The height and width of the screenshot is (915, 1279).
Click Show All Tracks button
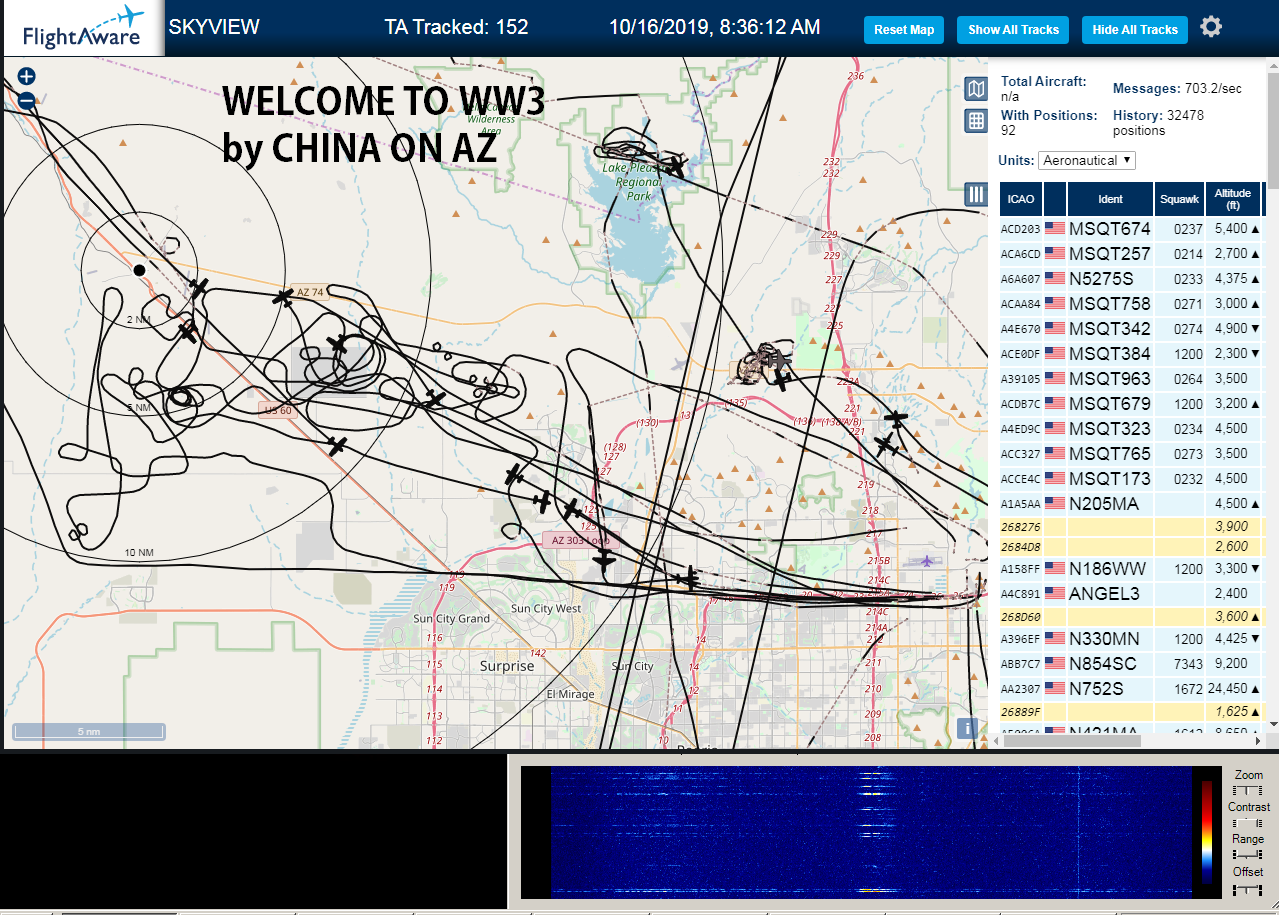(x=1013, y=30)
